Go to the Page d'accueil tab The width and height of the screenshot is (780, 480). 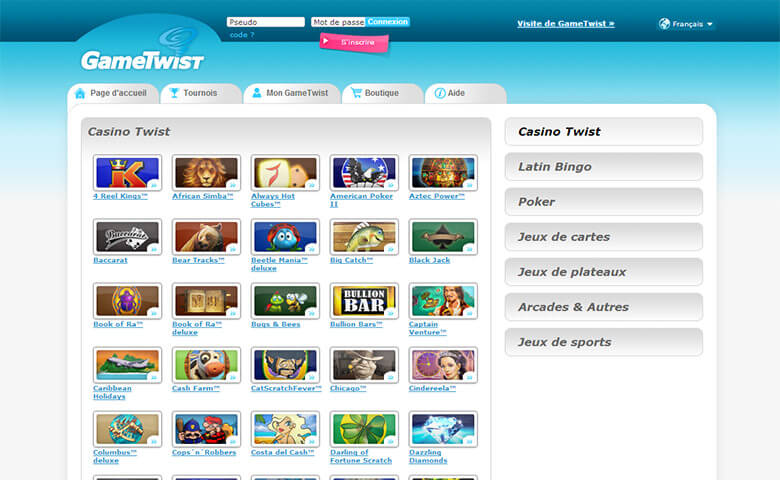(113, 93)
